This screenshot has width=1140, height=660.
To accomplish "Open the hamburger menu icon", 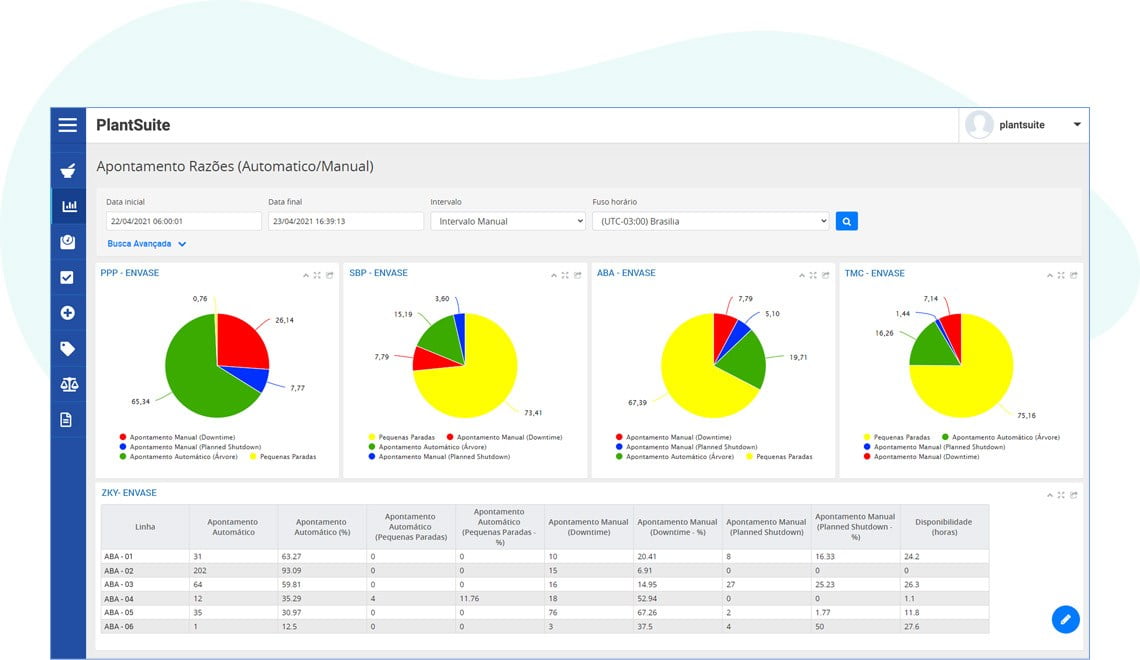I will click(68, 125).
